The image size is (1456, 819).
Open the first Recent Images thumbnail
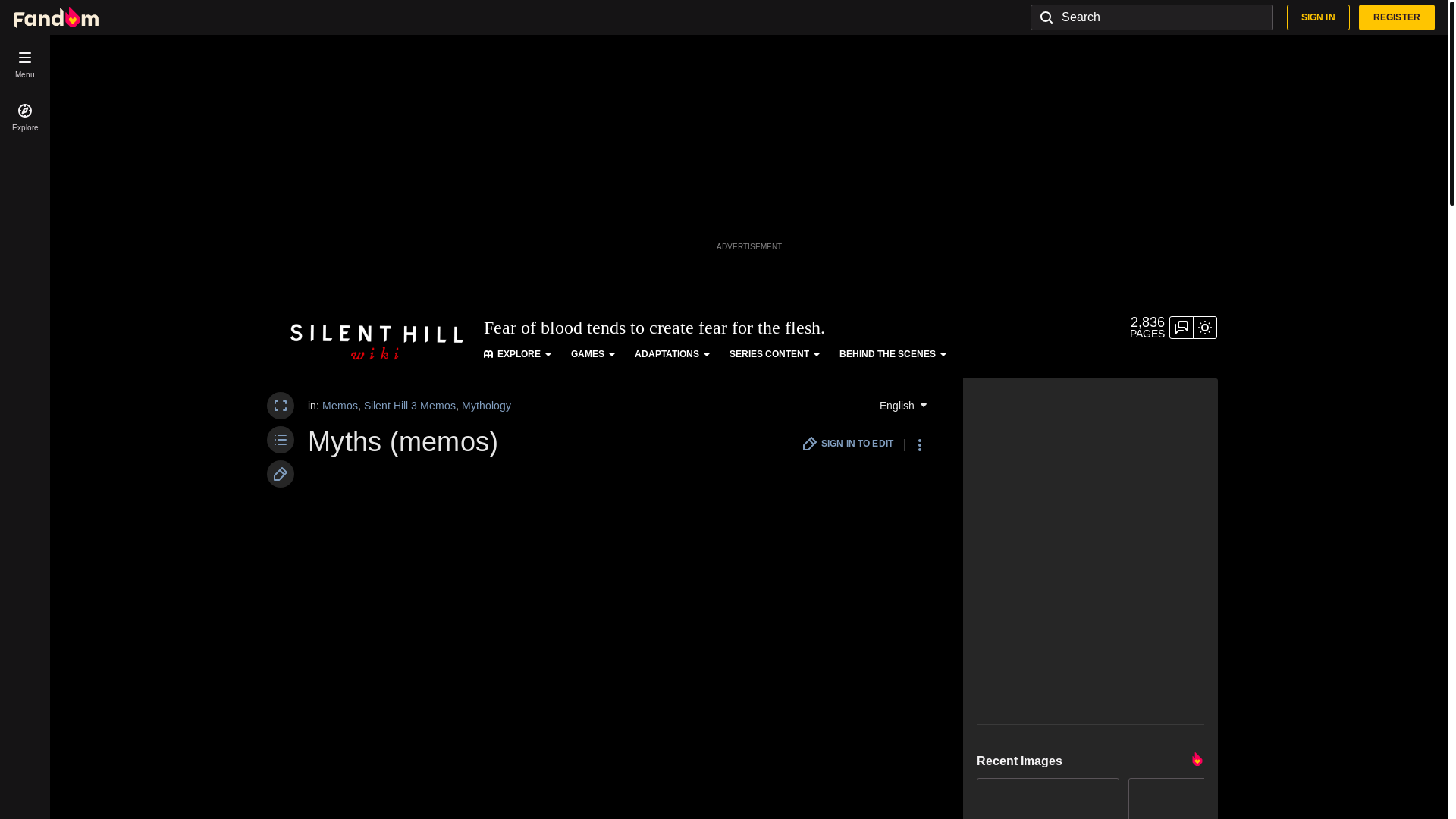click(1048, 799)
